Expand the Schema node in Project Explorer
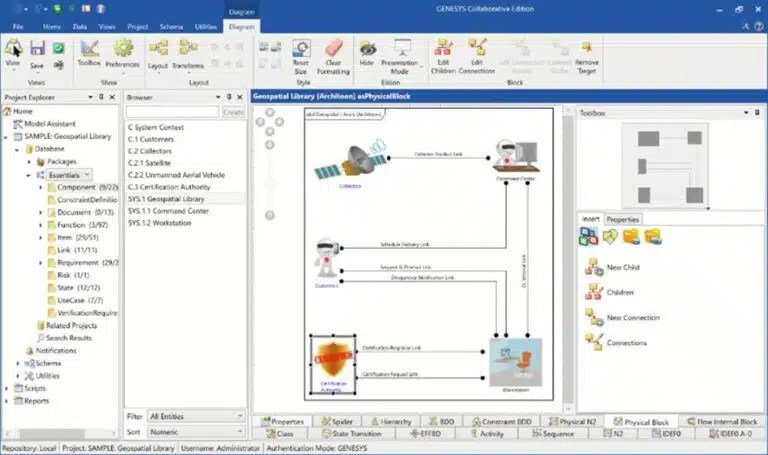768x455 pixels. [x=17, y=363]
